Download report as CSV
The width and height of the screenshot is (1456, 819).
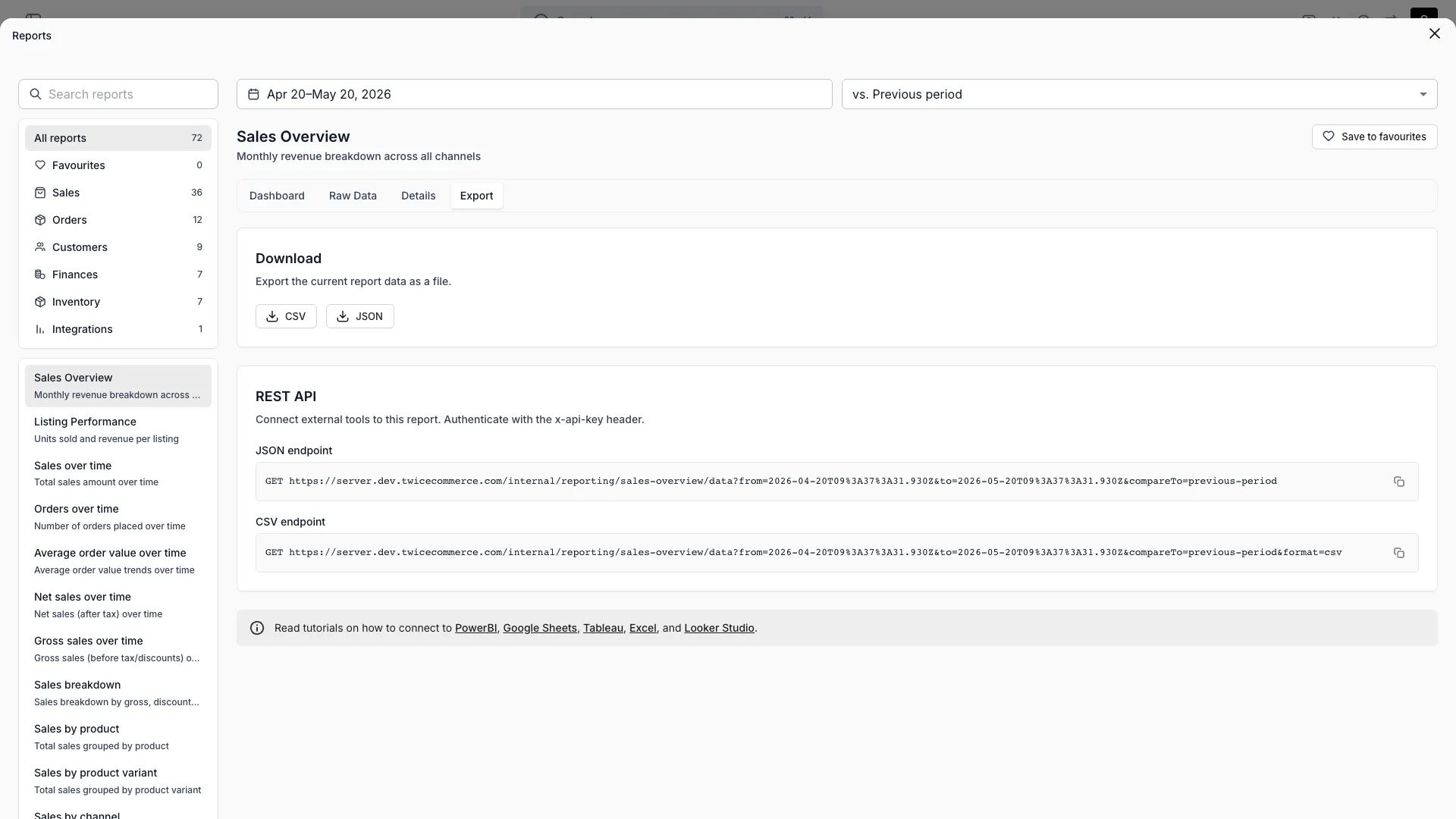tap(286, 316)
